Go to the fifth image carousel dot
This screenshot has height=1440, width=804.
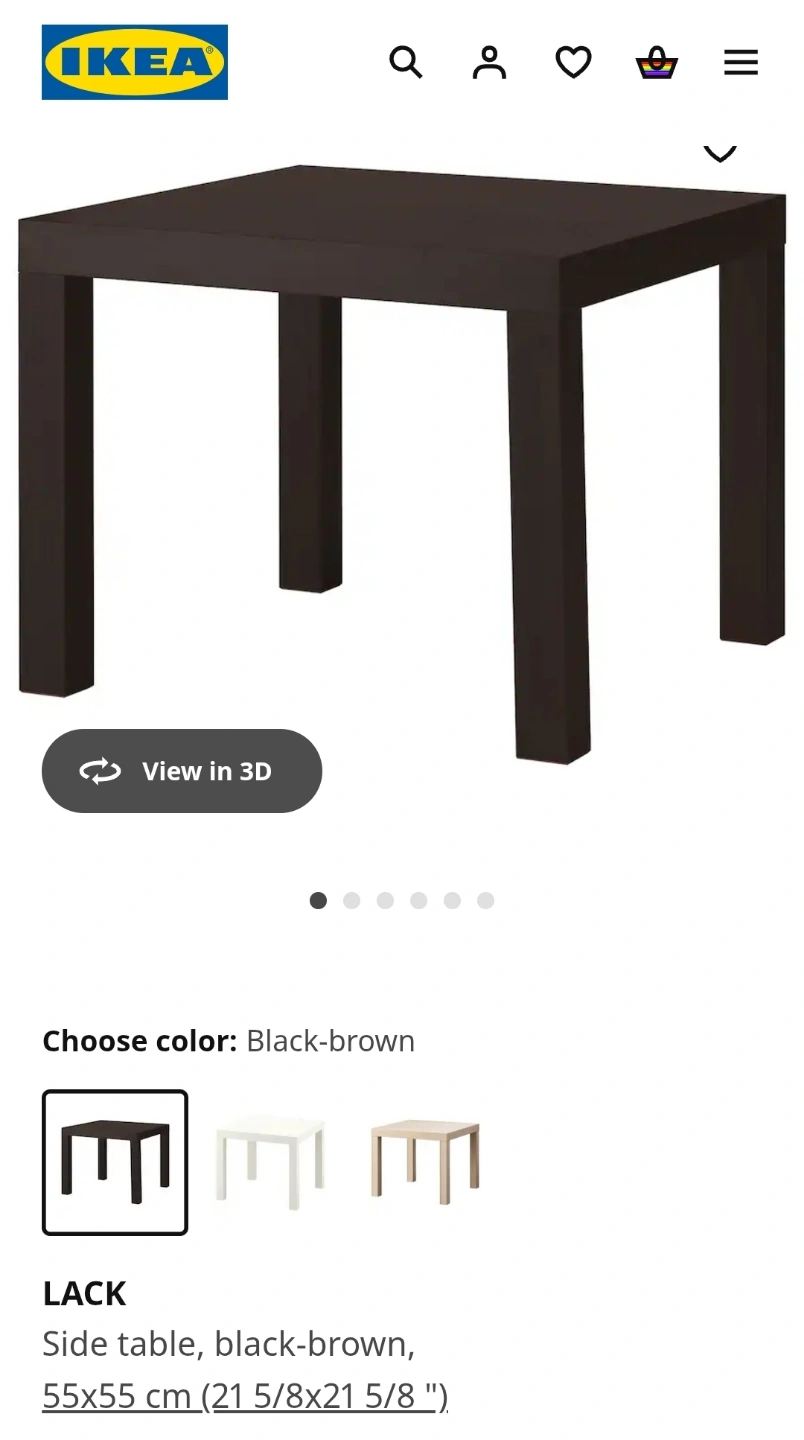point(452,900)
